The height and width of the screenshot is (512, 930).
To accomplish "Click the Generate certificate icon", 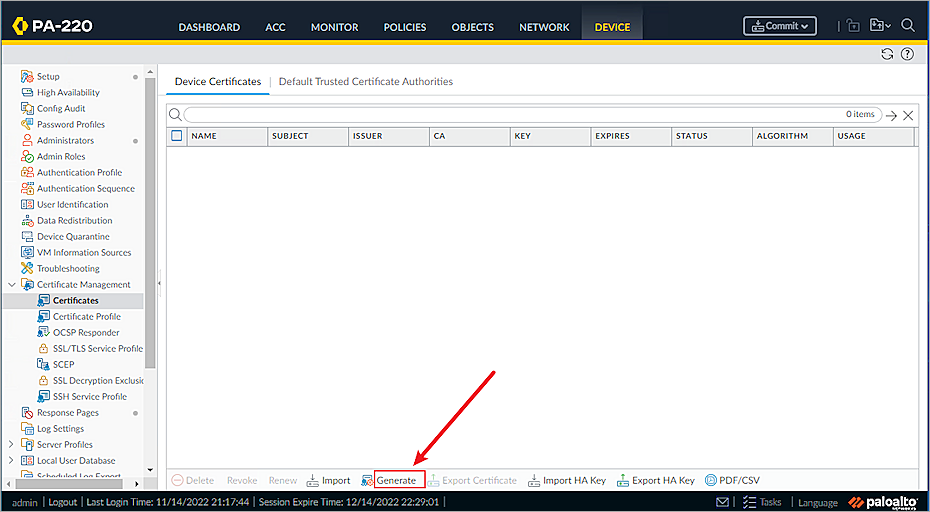I will point(368,481).
